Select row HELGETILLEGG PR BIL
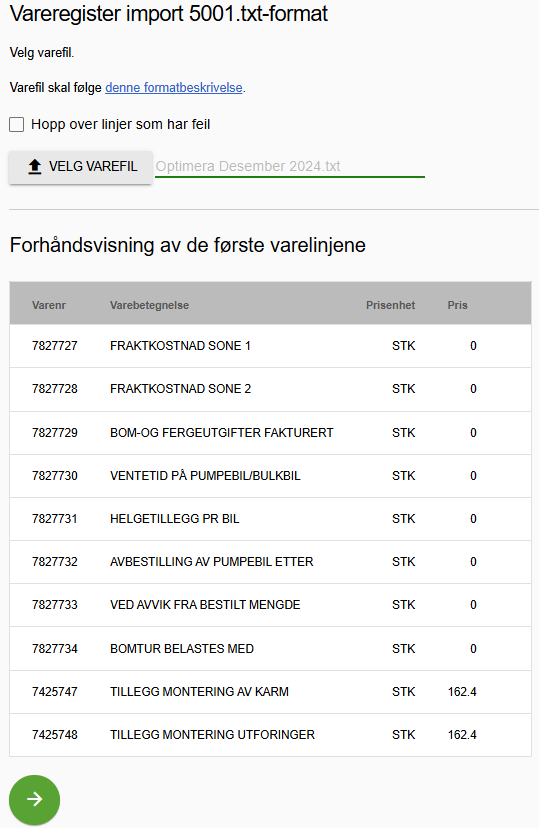 (270, 519)
